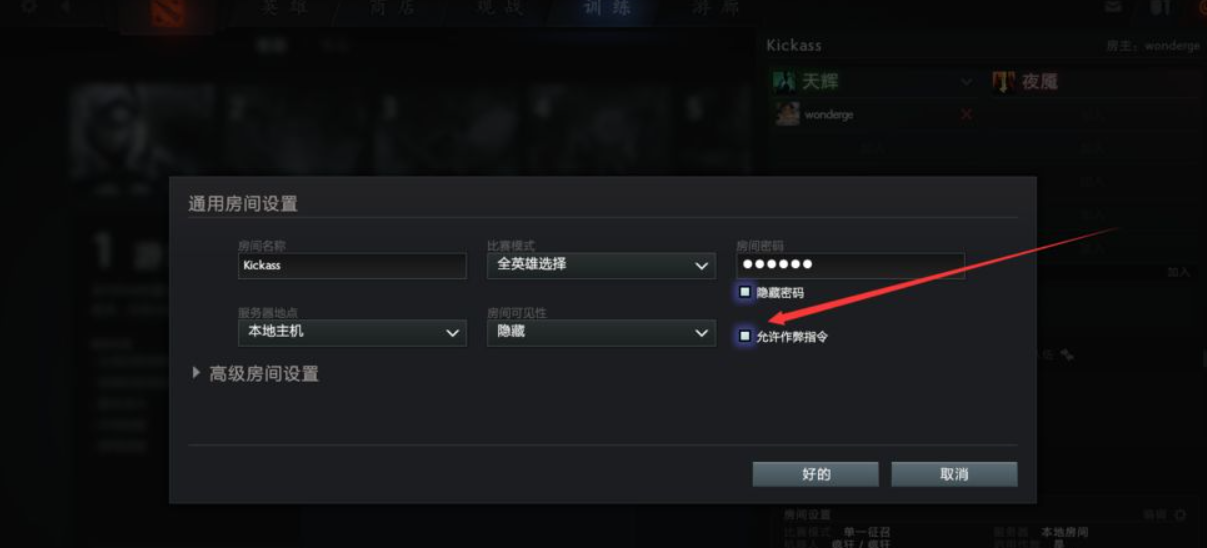1207x548 pixels.
Task: Open the 房间可见性 lobby visibility dropdown
Action: 601,332
